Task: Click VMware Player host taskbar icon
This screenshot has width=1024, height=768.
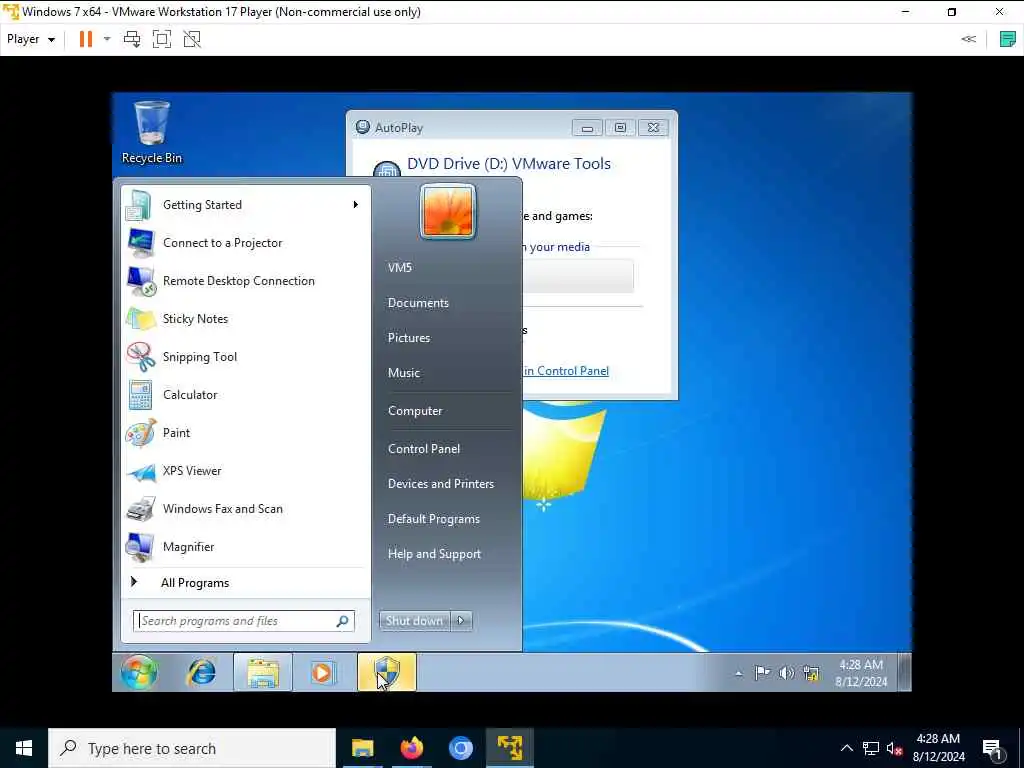Action: (x=509, y=748)
